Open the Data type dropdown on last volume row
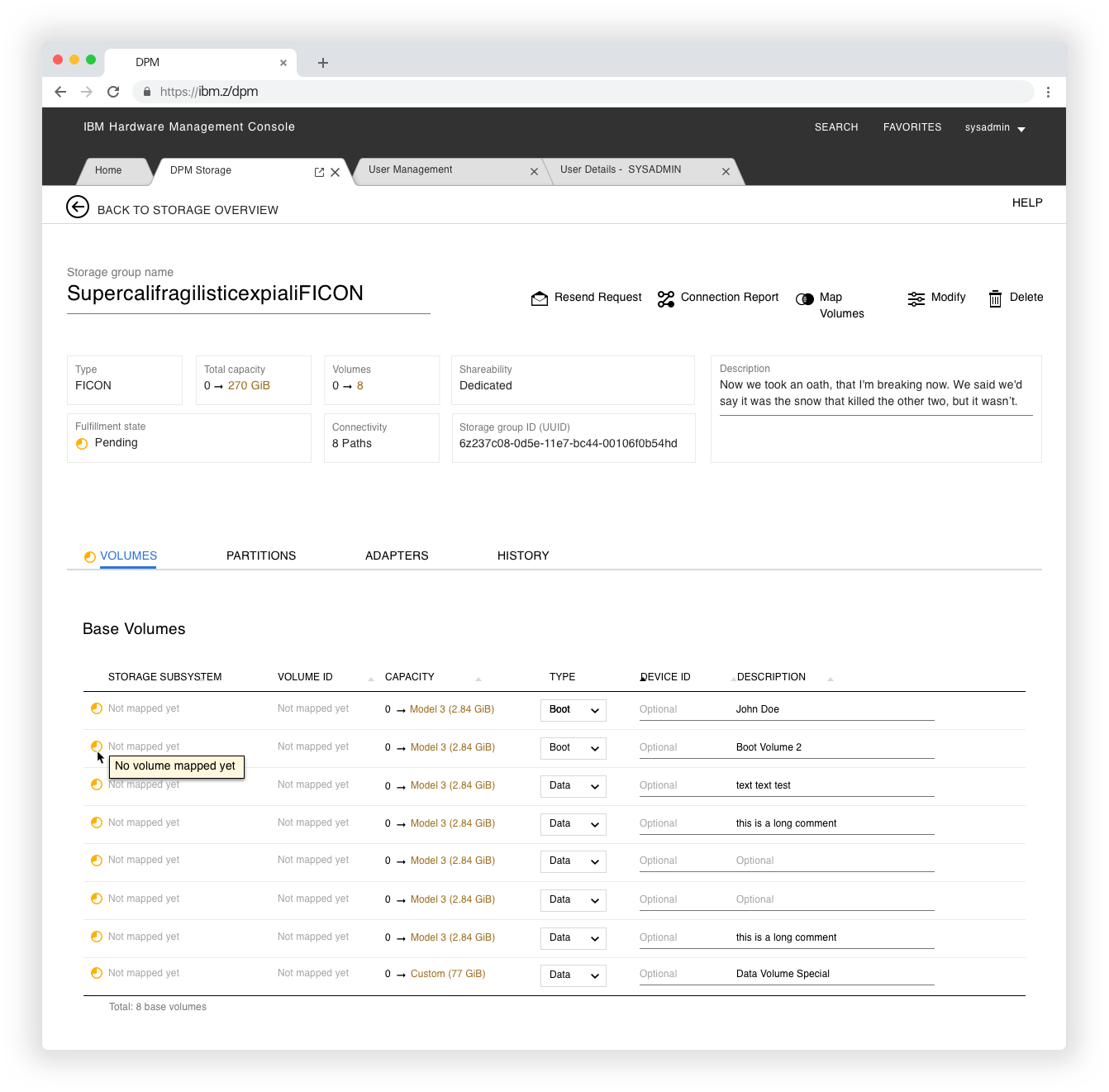Image resolution: width=1109 pixels, height=1092 pixels. (x=573, y=975)
